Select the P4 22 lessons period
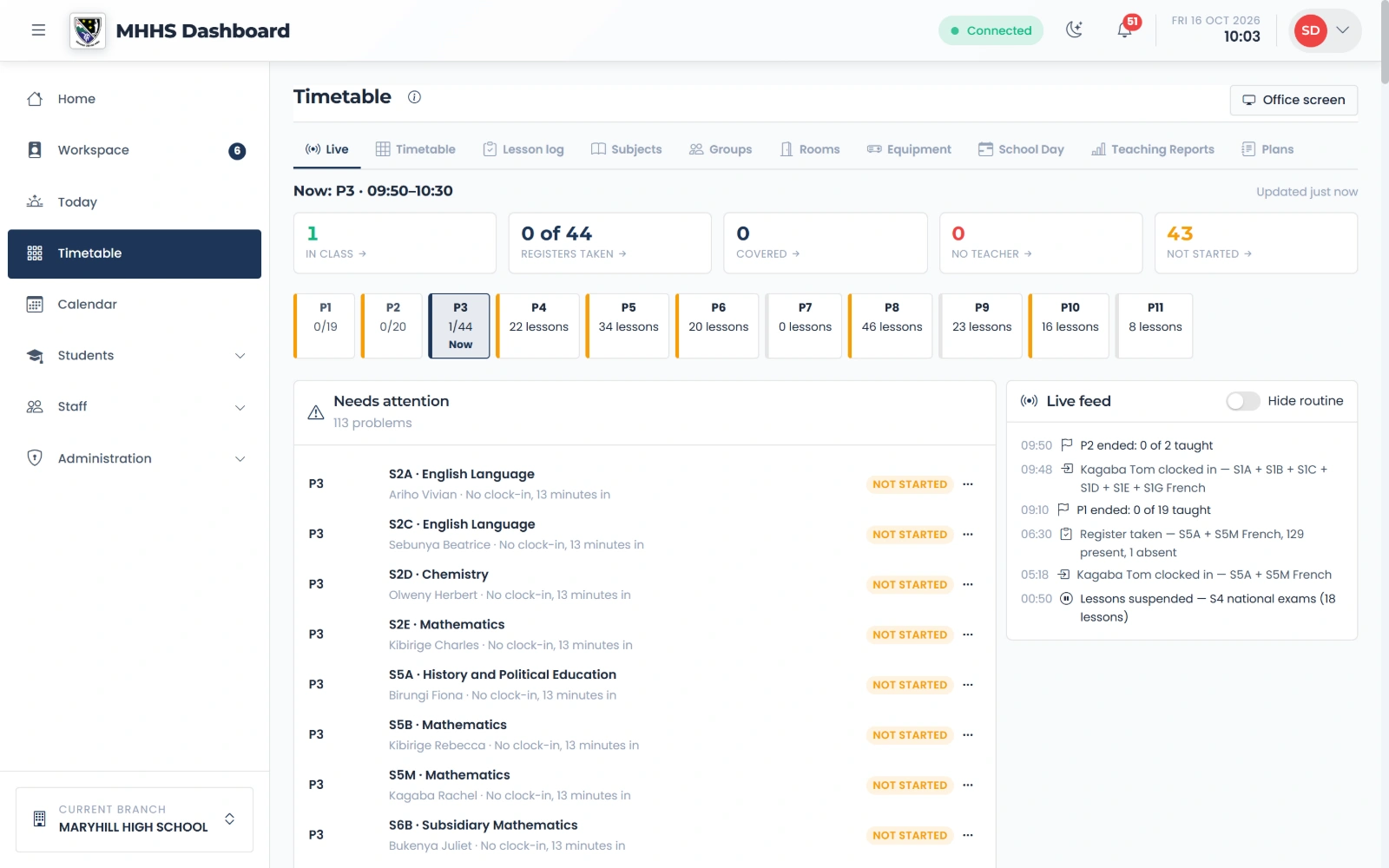Image resolution: width=1389 pixels, height=868 pixels. 537,325
